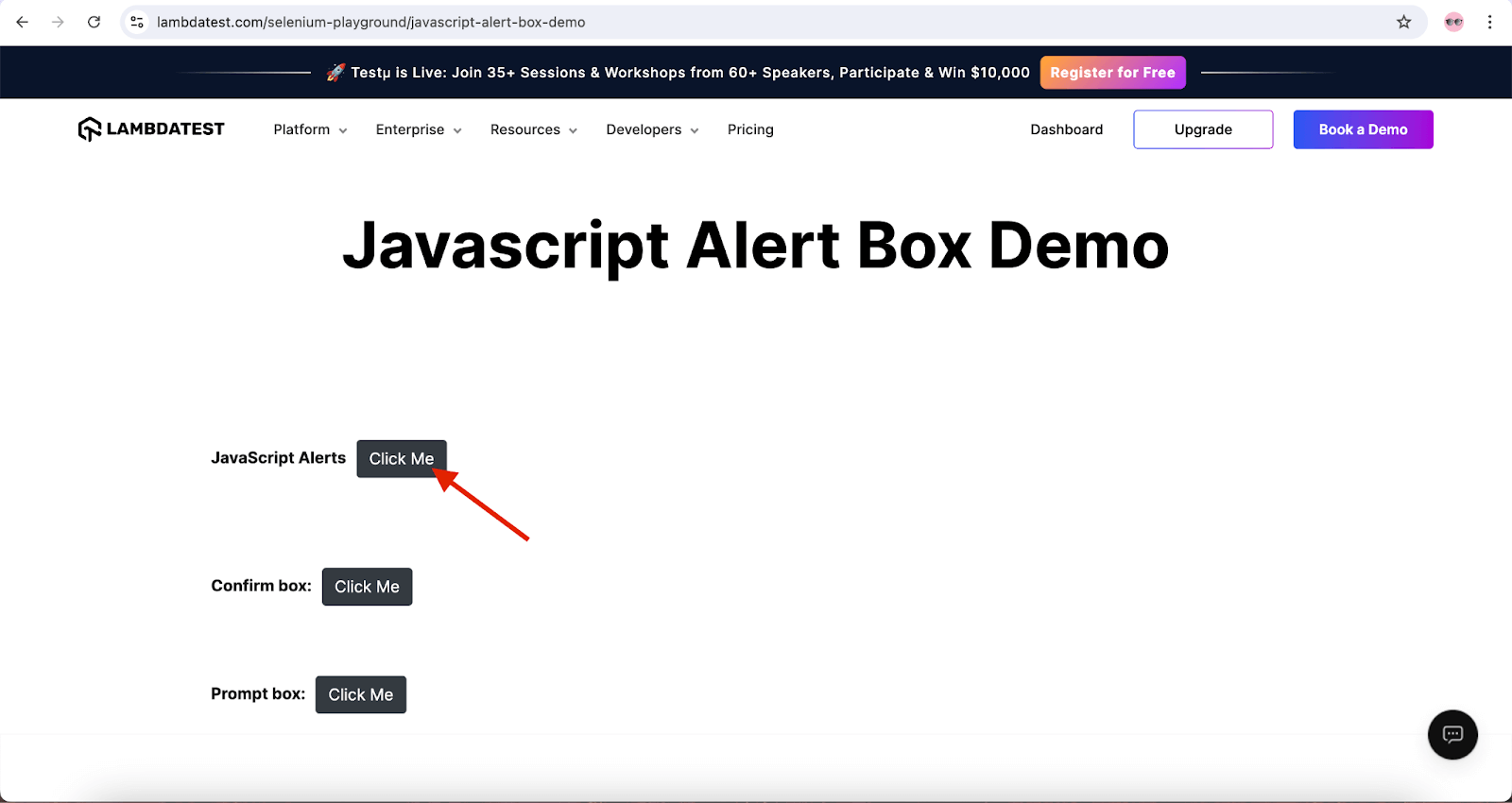Go to the Dashboard link
The height and width of the screenshot is (803, 1512).
tap(1066, 129)
